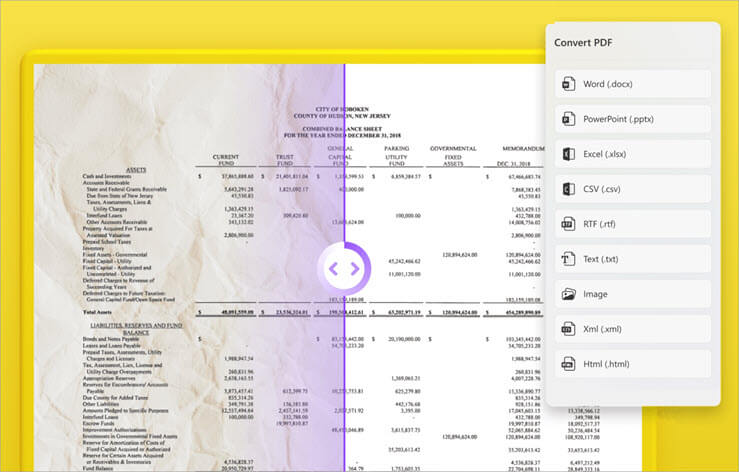The image size is (739, 472).
Task: Click the Xml file icon
Action: click(568, 329)
